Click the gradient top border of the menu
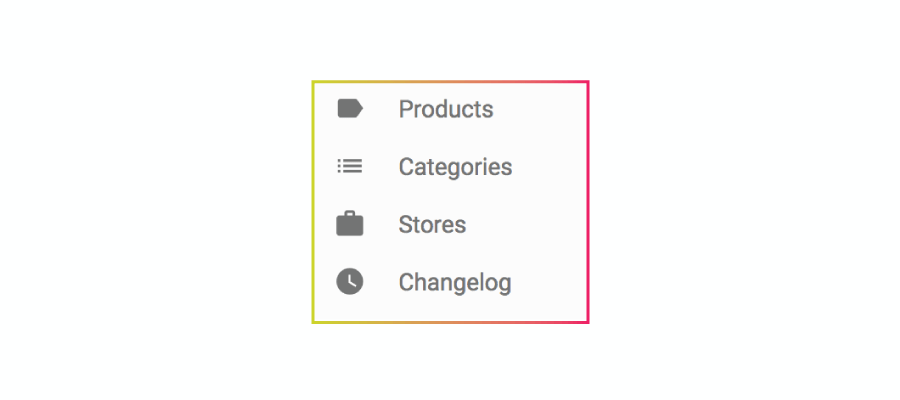900x400 pixels. [x=451, y=82]
